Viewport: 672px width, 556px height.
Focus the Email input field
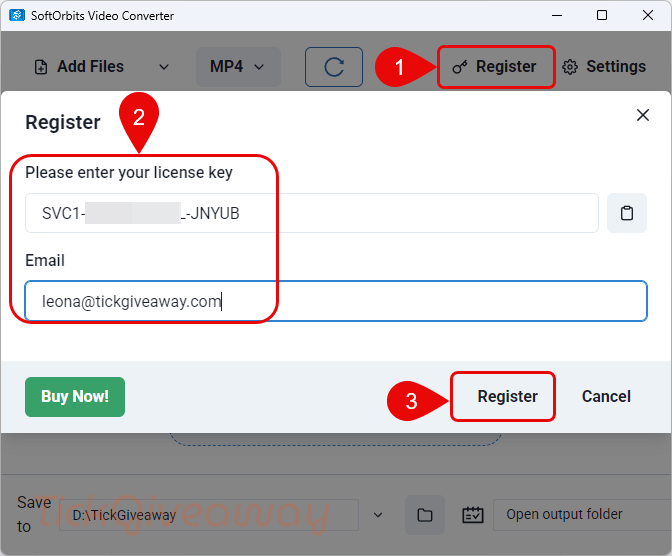click(x=336, y=301)
